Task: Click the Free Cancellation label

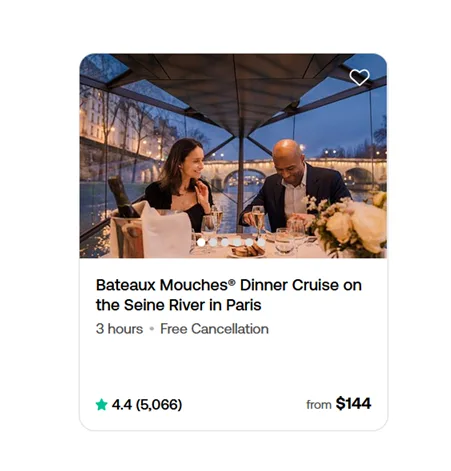Action: click(x=214, y=329)
